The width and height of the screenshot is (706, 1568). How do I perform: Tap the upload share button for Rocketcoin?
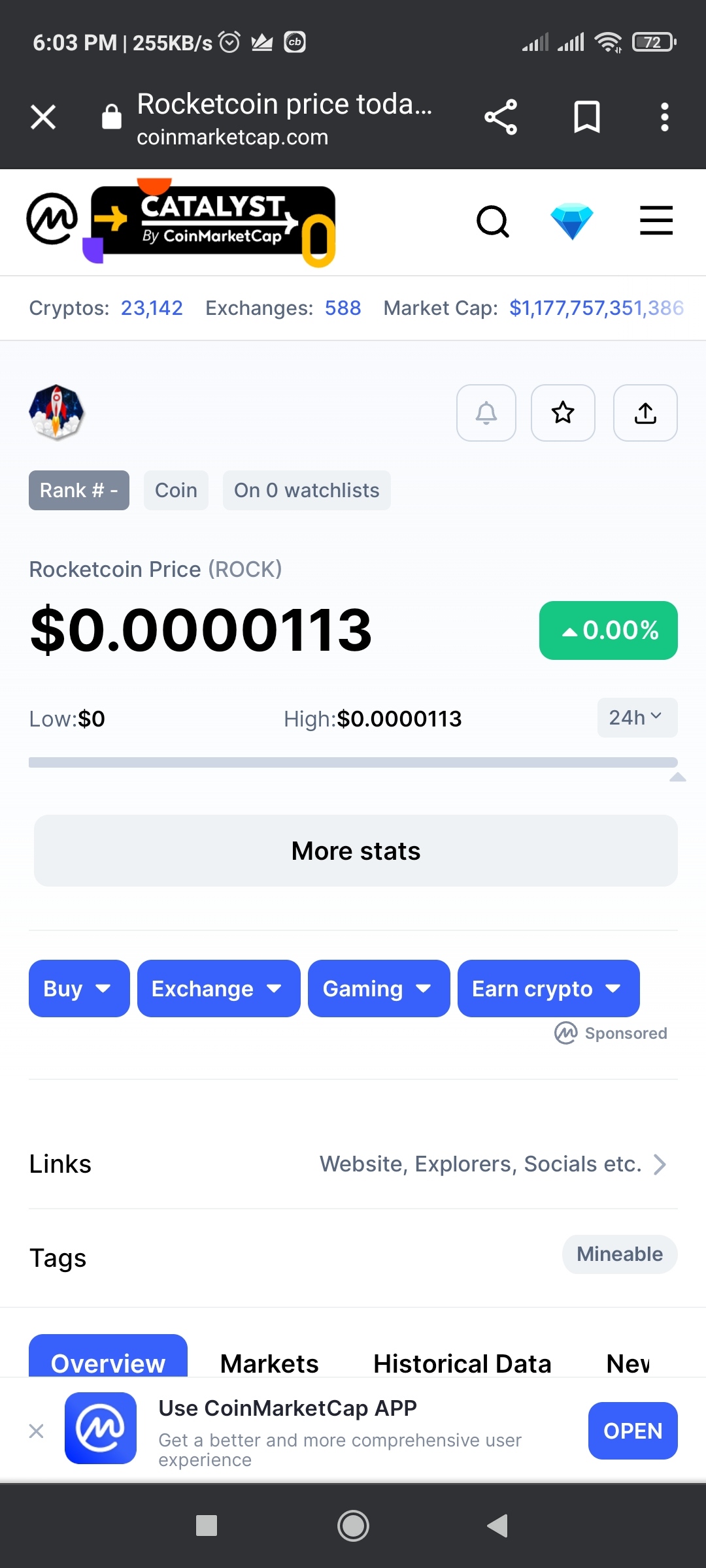tap(645, 413)
